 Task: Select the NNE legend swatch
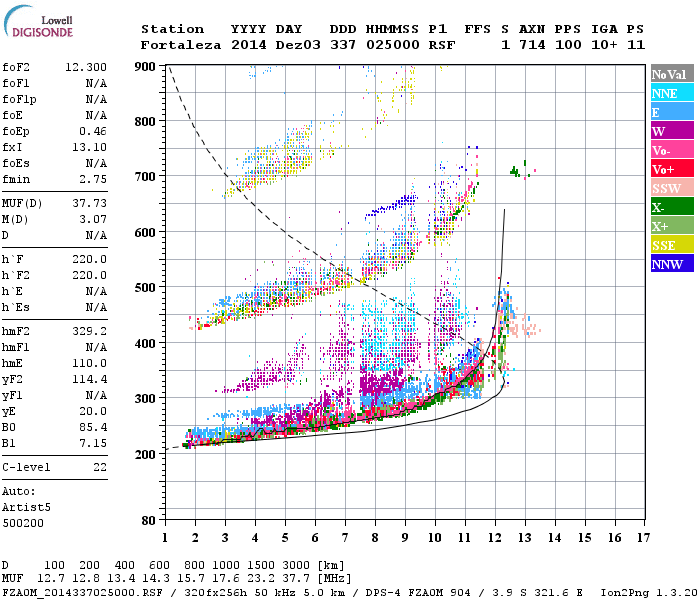[x=672, y=92]
